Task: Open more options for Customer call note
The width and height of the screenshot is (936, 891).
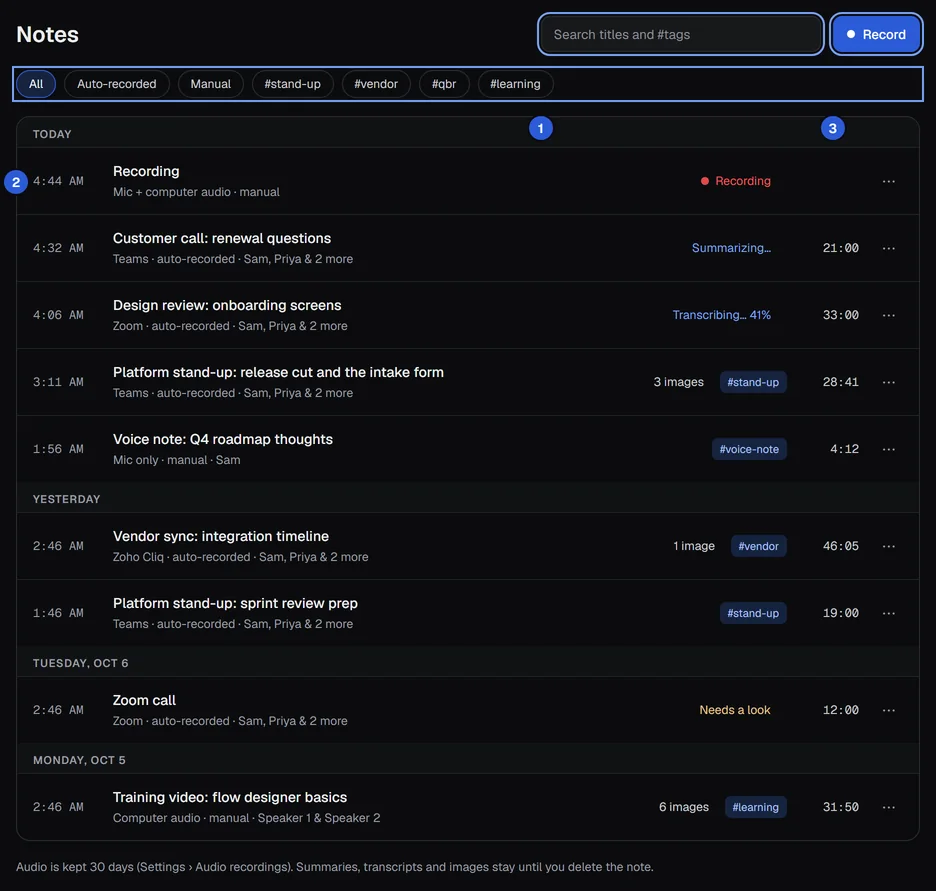Action: (888, 248)
